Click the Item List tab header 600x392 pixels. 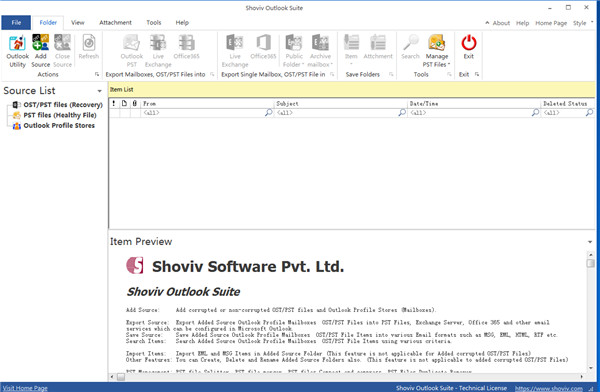[122, 90]
